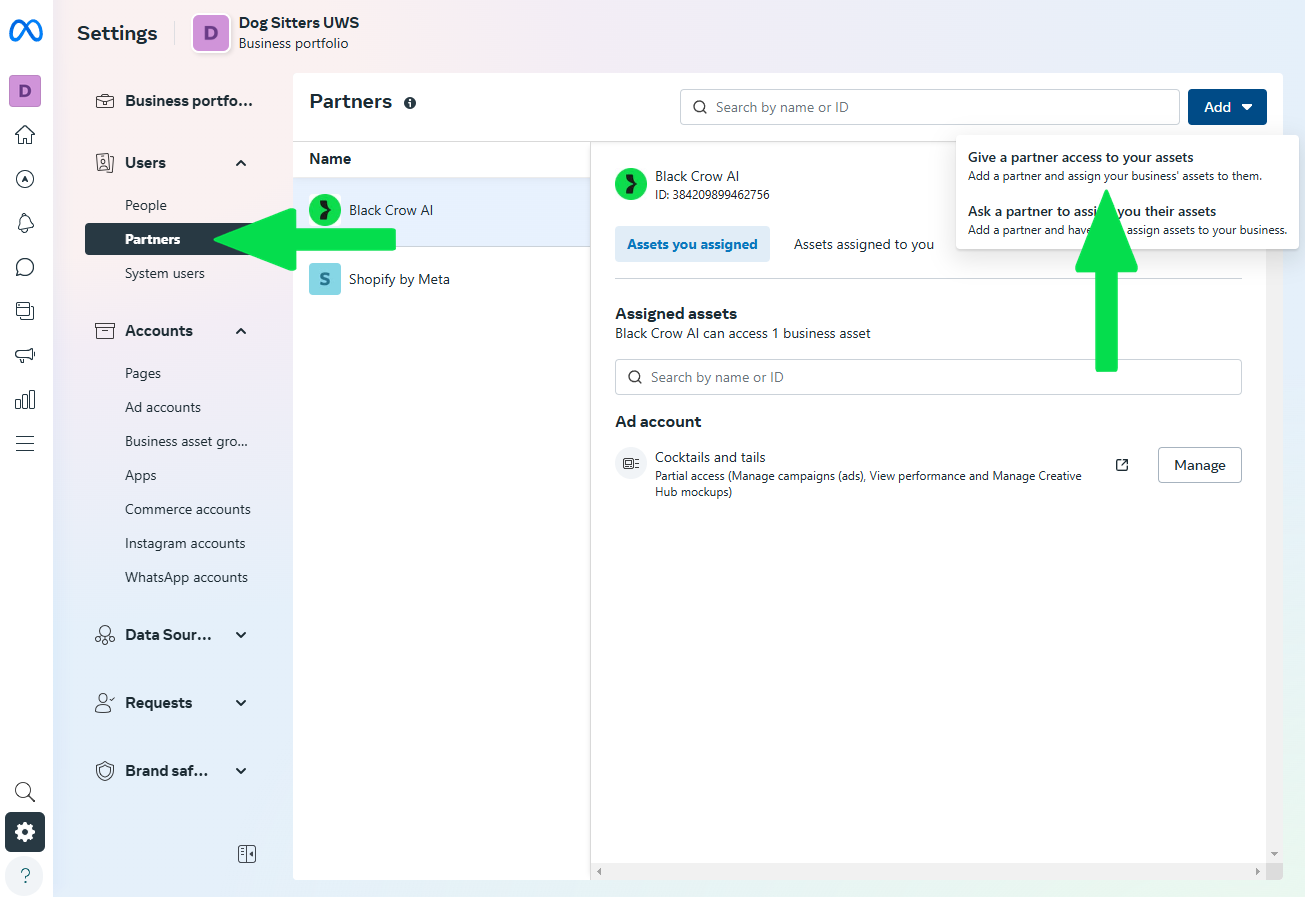The image size is (1305, 897).
Task: Open System users in sidebar
Action: (x=165, y=273)
